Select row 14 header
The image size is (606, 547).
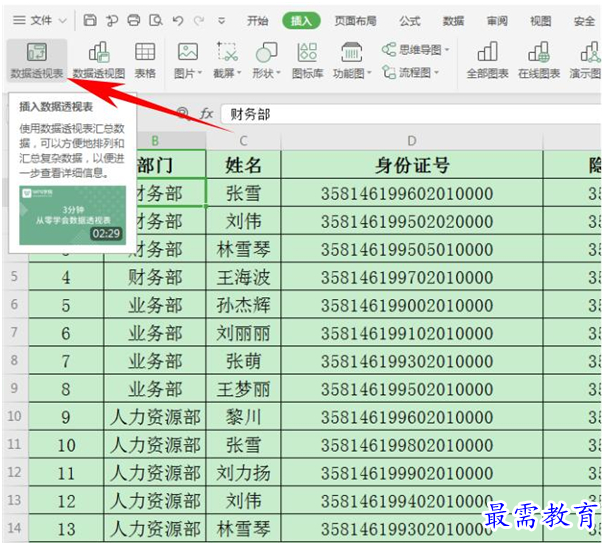(15, 528)
